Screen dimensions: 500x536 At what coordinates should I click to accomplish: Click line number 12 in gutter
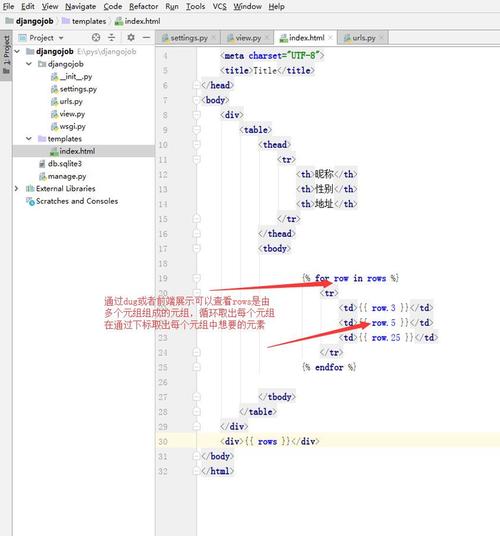[163, 175]
